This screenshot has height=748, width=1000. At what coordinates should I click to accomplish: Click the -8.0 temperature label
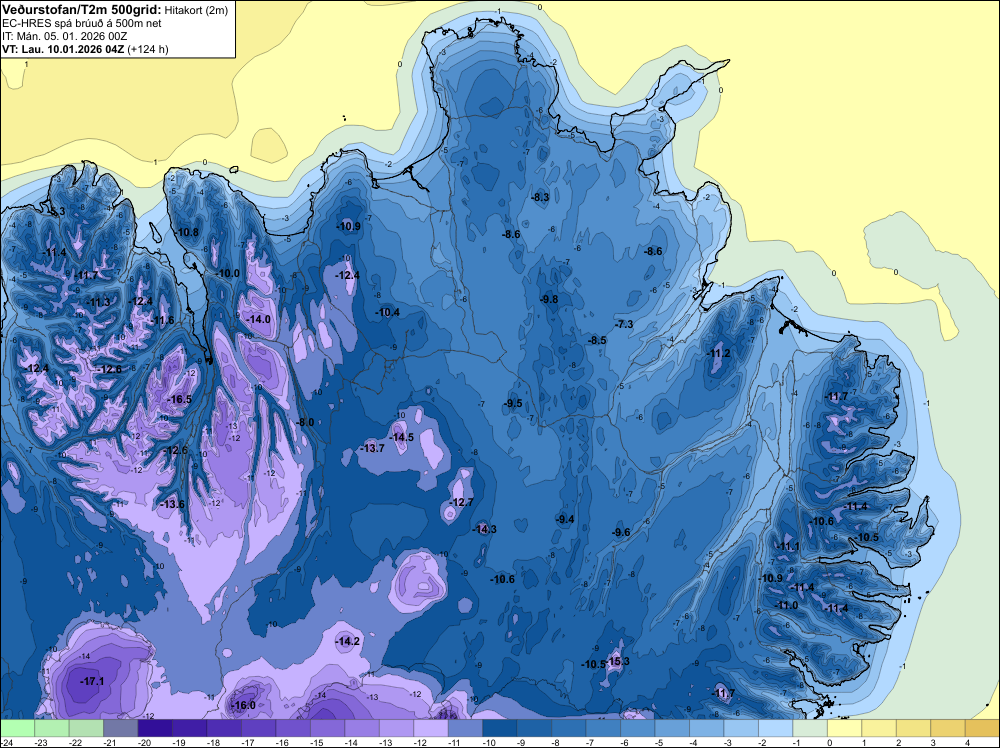pos(306,422)
